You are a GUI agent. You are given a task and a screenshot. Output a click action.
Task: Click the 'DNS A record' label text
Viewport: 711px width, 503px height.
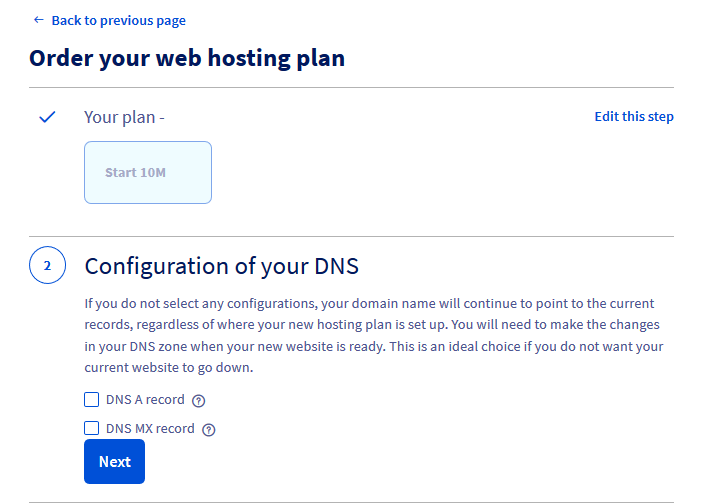(145, 400)
